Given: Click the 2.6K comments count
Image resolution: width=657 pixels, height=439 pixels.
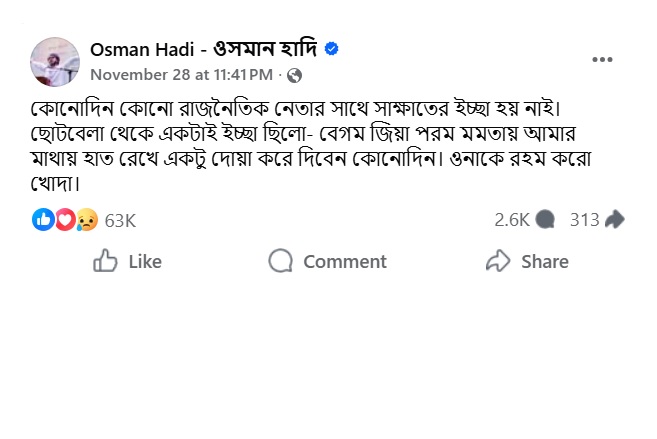Looking at the screenshot, I should [x=511, y=220].
